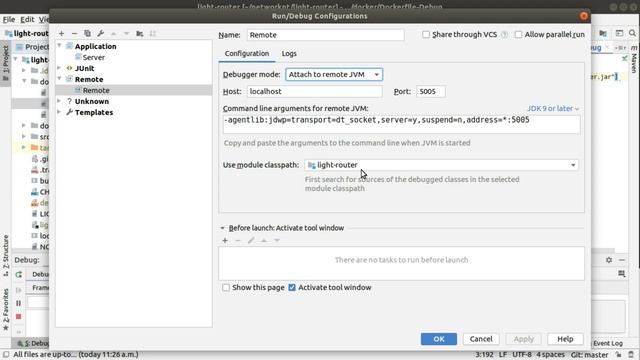Move configuration into new folder icon
This screenshot has height=360, width=640.
[x=140, y=33]
